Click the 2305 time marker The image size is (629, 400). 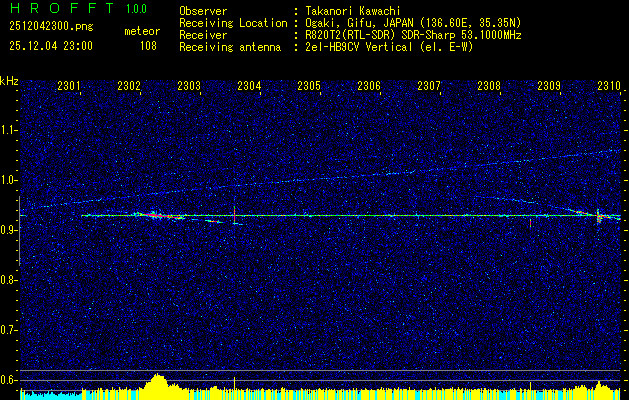point(309,86)
